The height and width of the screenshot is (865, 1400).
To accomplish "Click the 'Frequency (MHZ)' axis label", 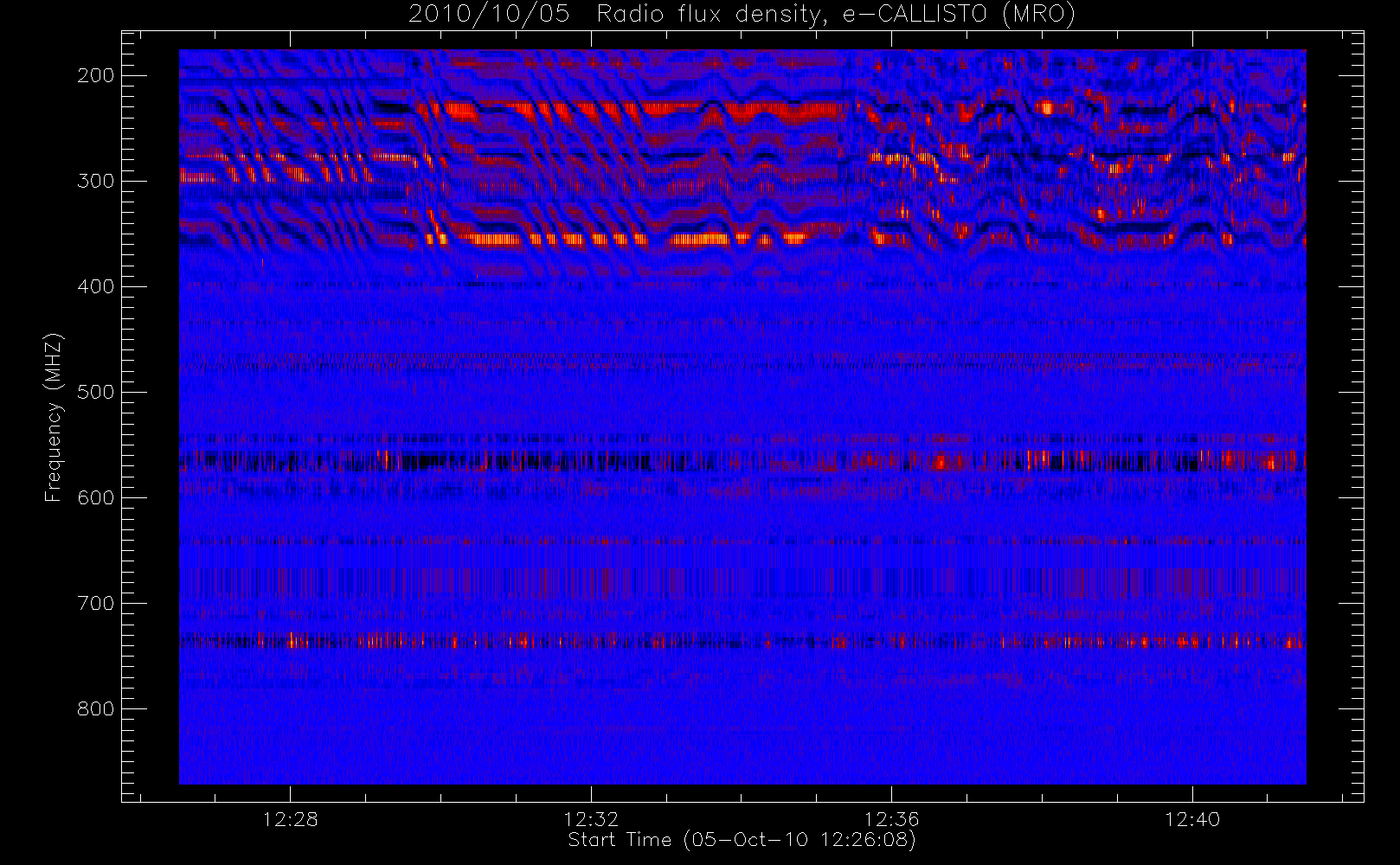I will [x=54, y=417].
